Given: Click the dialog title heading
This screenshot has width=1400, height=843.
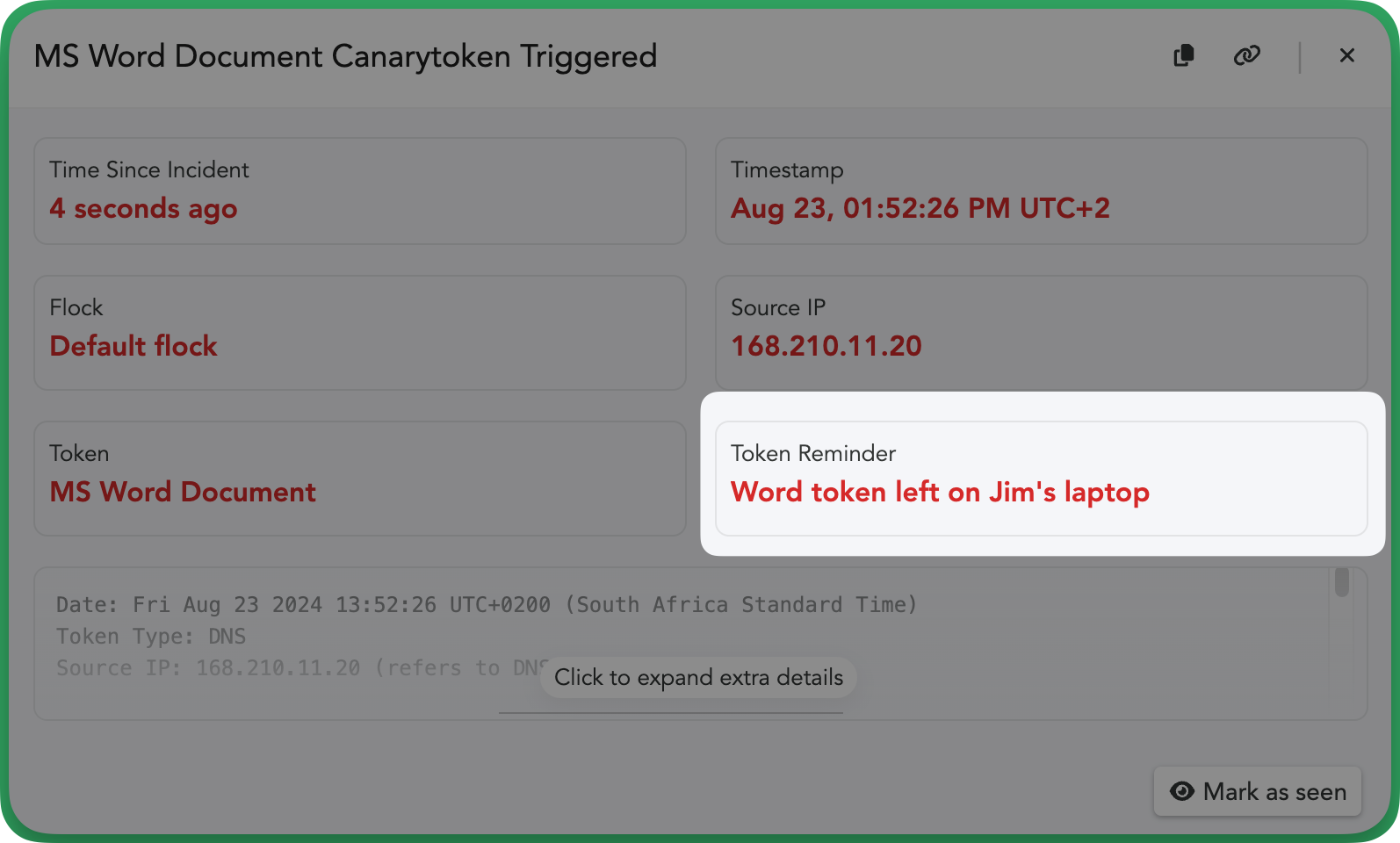Looking at the screenshot, I should (x=345, y=56).
